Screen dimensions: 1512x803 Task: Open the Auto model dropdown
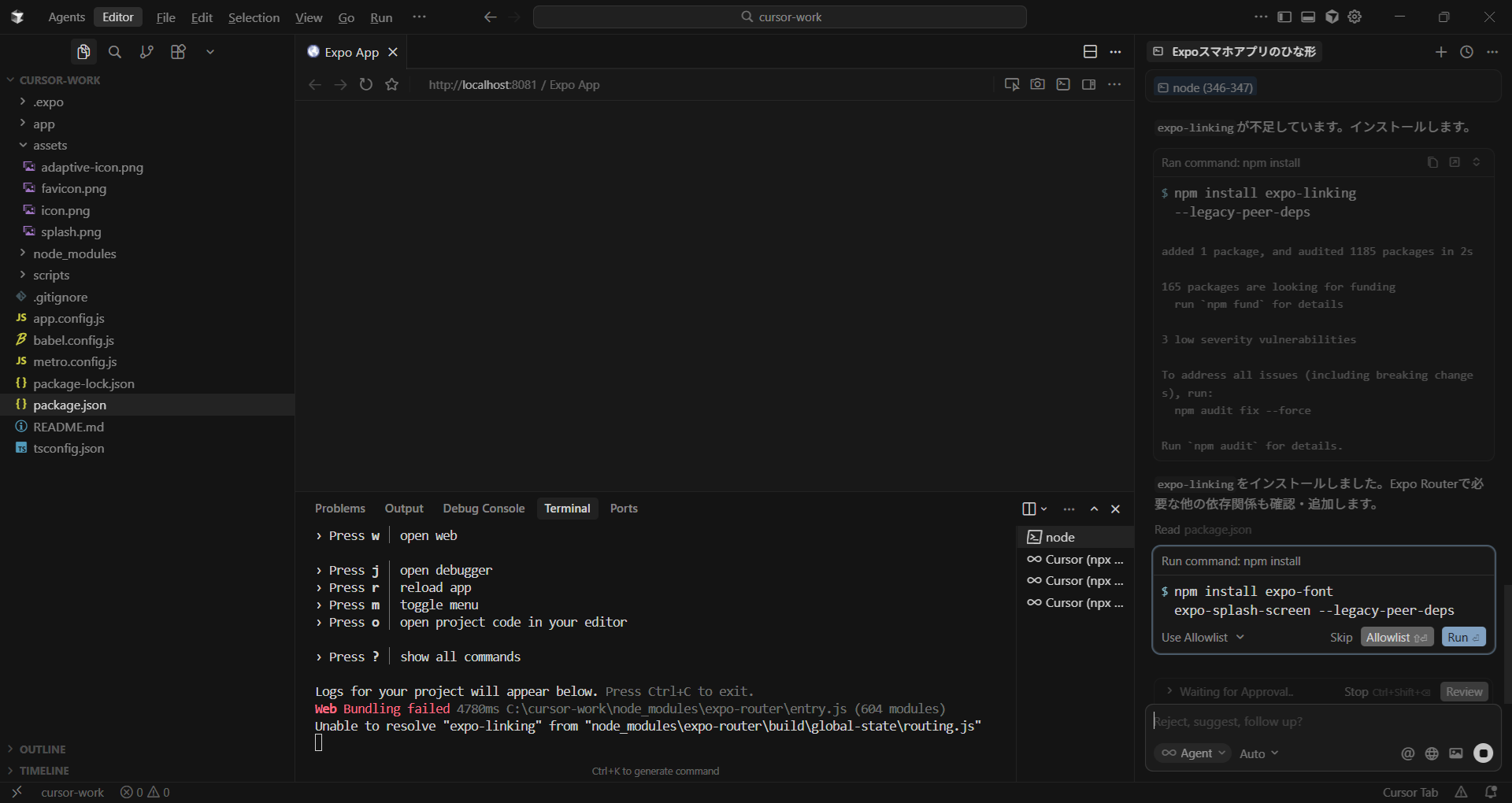(1258, 754)
